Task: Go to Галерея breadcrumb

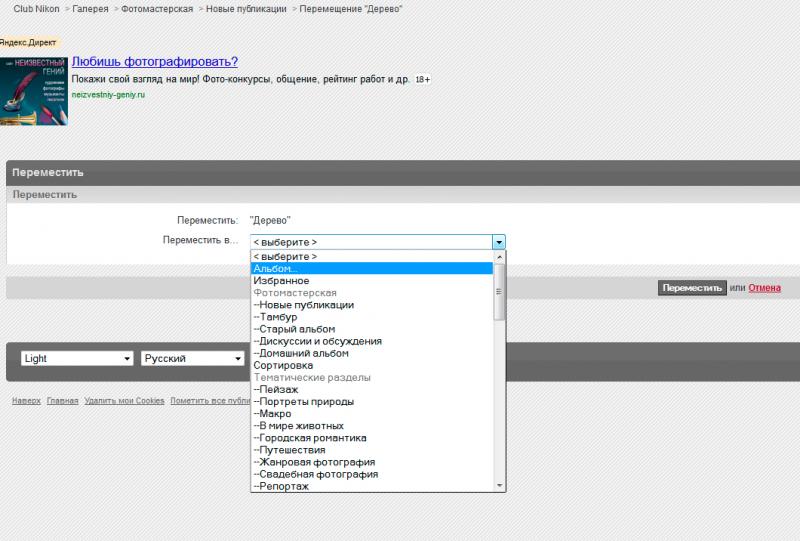Action: pyautogui.click(x=90, y=9)
